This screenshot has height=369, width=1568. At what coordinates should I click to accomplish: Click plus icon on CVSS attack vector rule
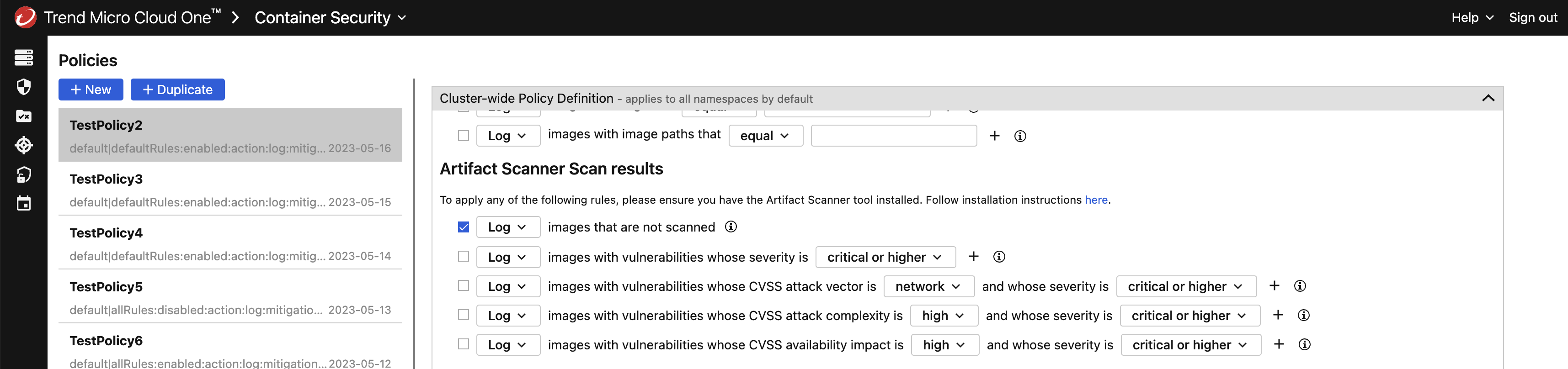click(1274, 286)
